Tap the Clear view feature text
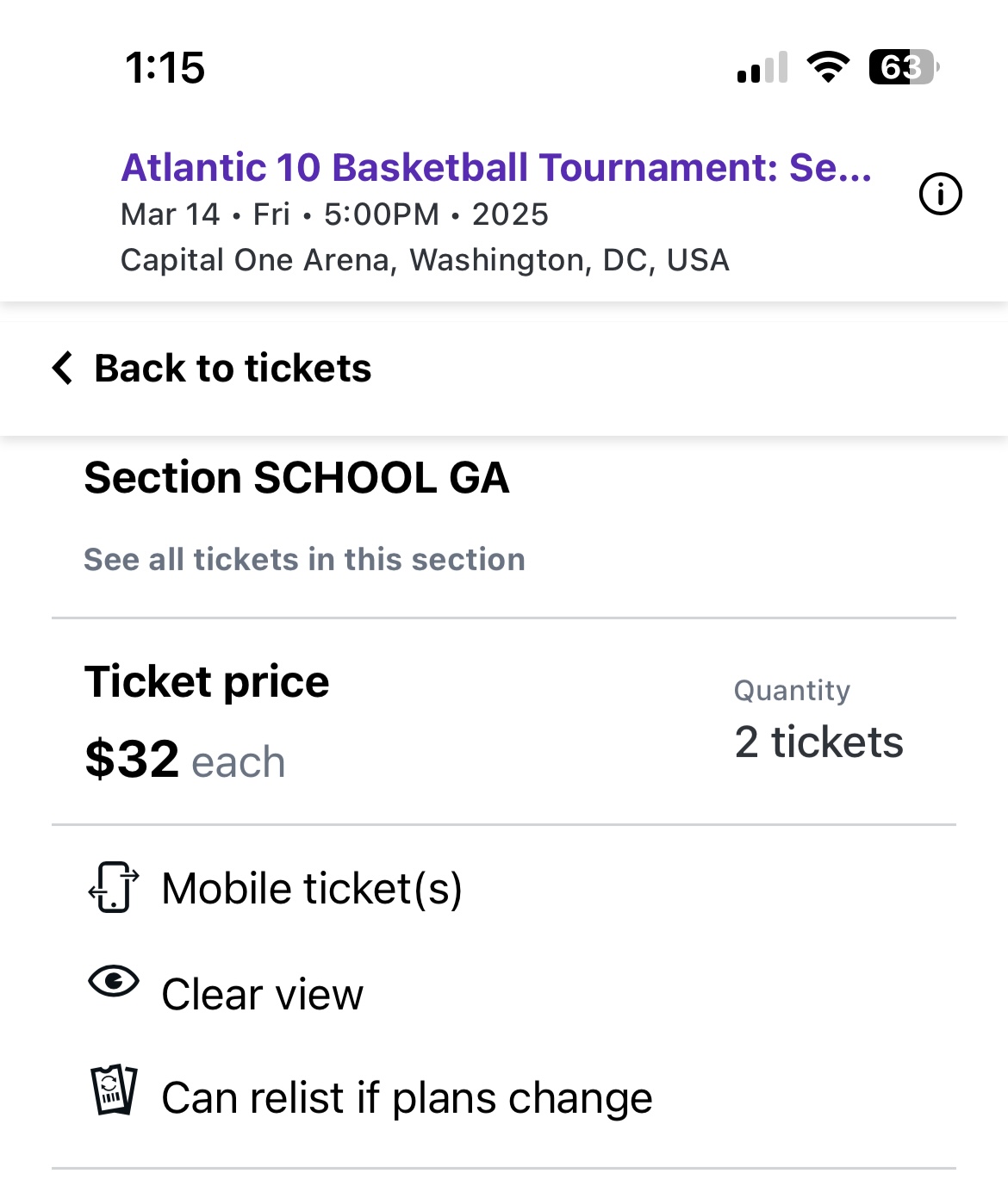Screen dimensions: 1008x1180 click(263, 995)
